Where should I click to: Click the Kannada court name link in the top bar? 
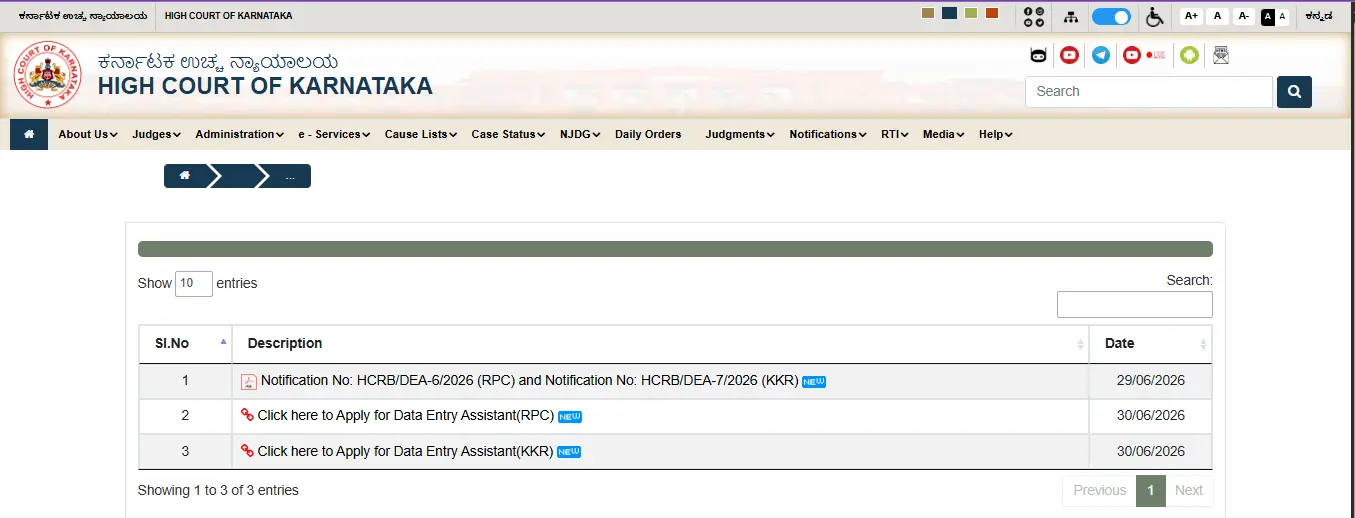click(x=82, y=16)
